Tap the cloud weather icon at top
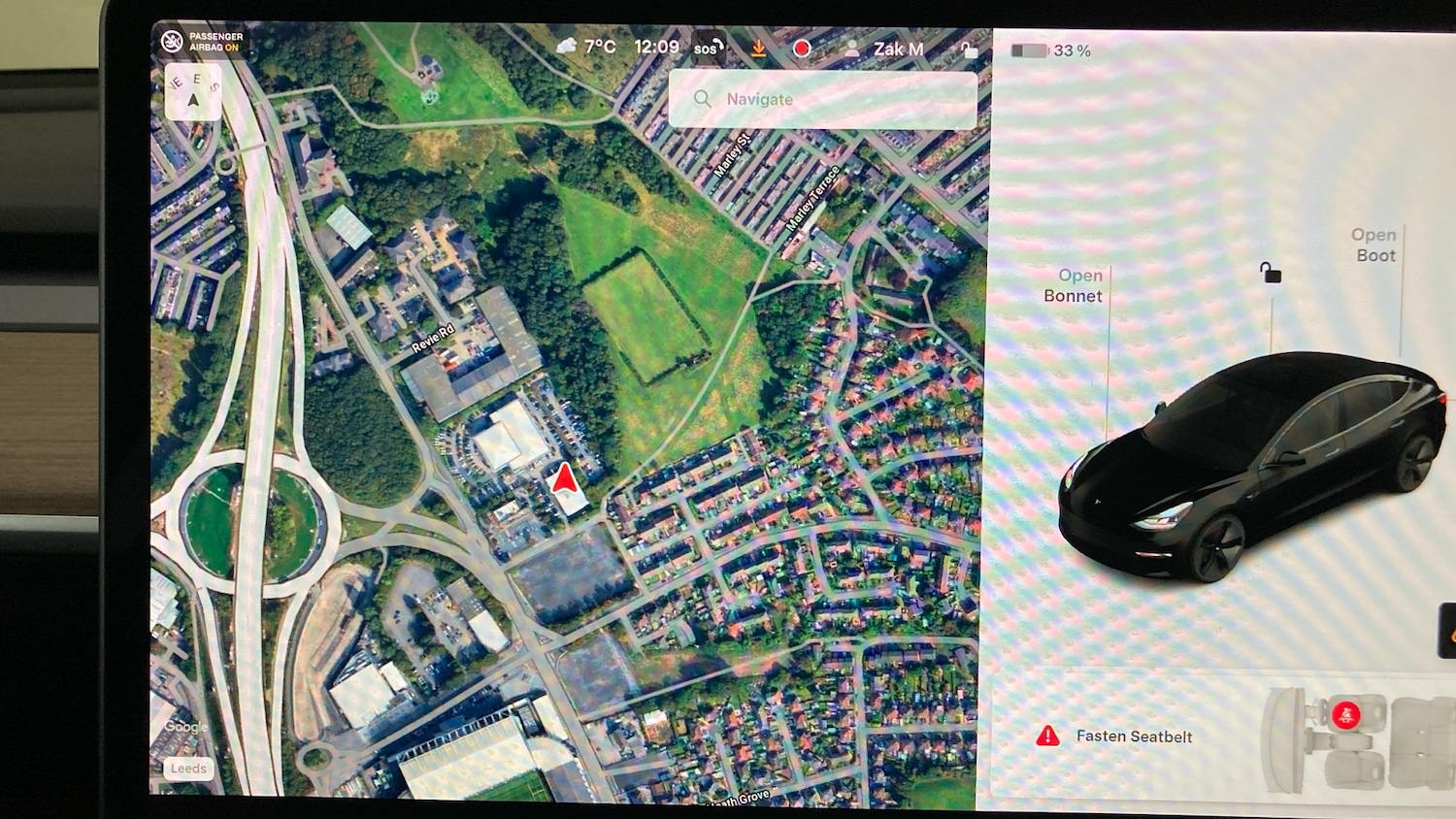The width and height of the screenshot is (1456, 819). (x=567, y=46)
